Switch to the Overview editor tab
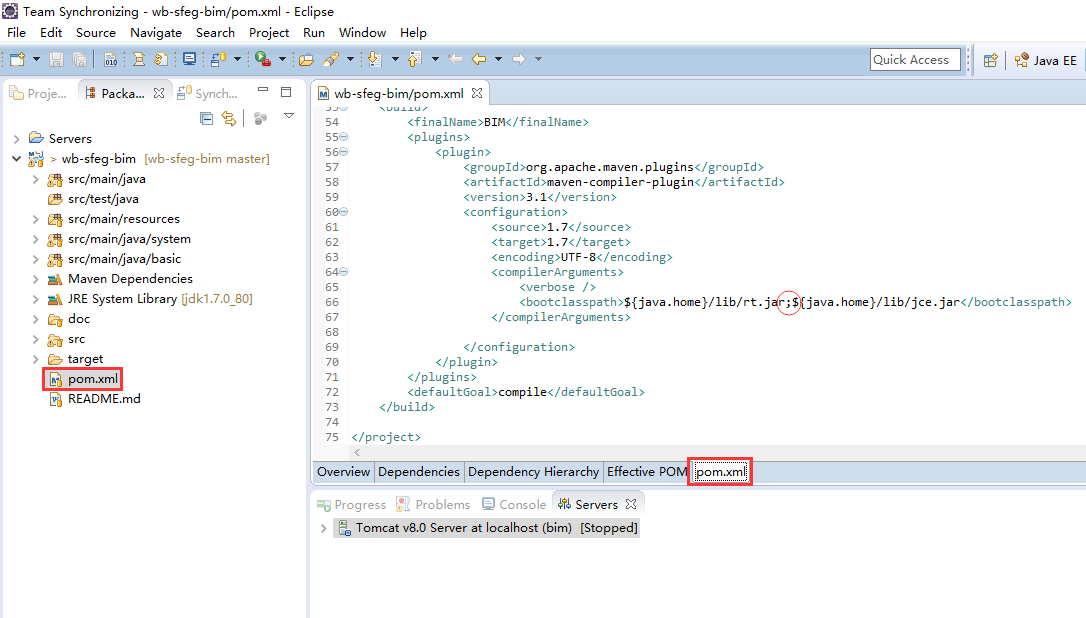 pos(344,472)
